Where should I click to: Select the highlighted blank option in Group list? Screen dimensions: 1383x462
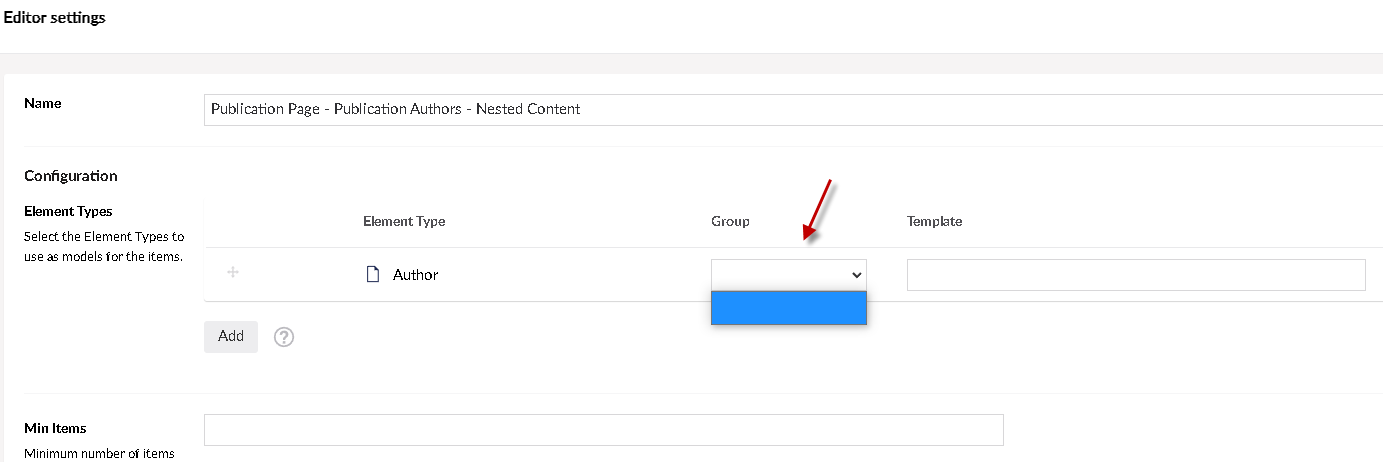pyautogui.click(x=788, y=308)
